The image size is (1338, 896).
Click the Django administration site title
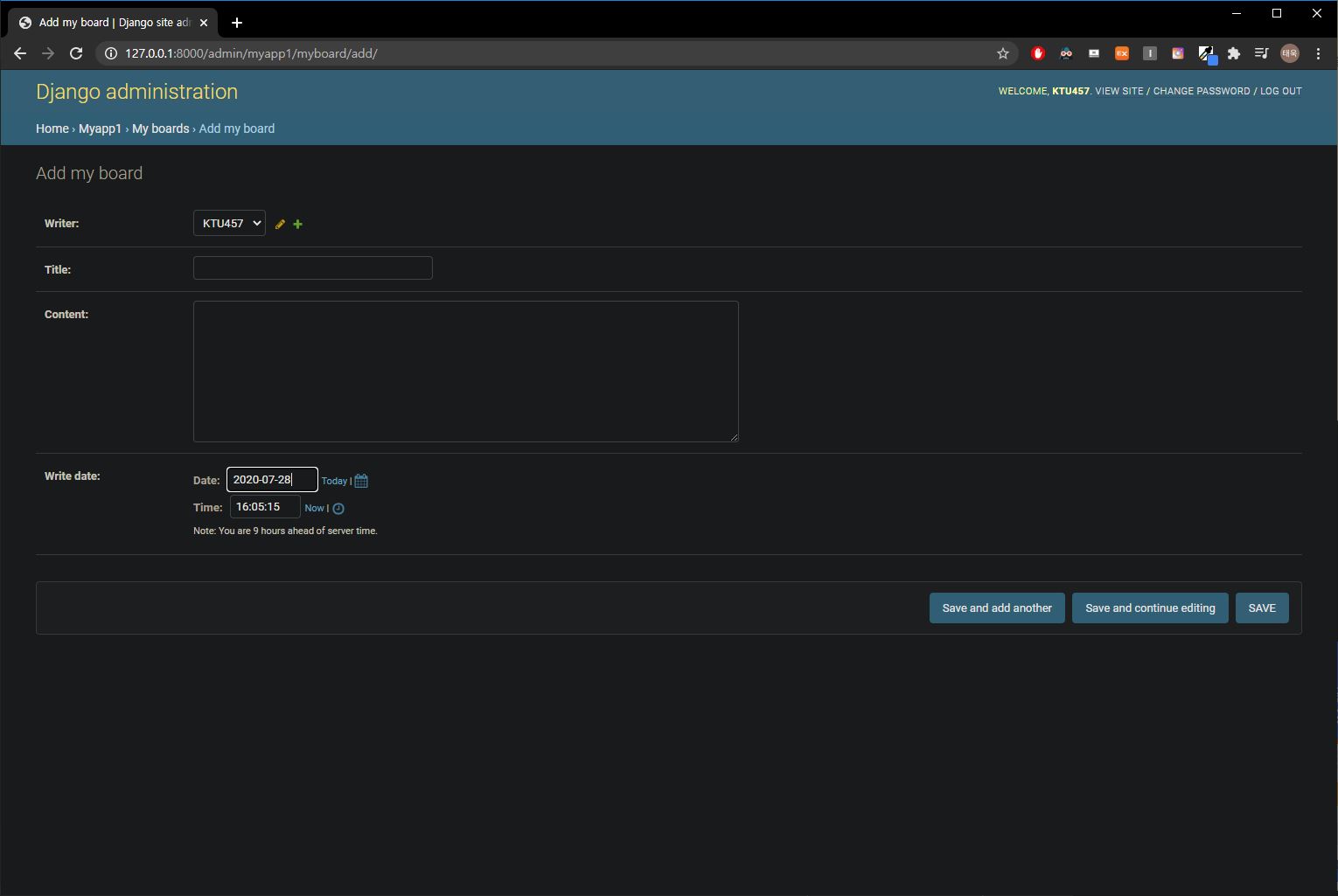tap(136, 92)
